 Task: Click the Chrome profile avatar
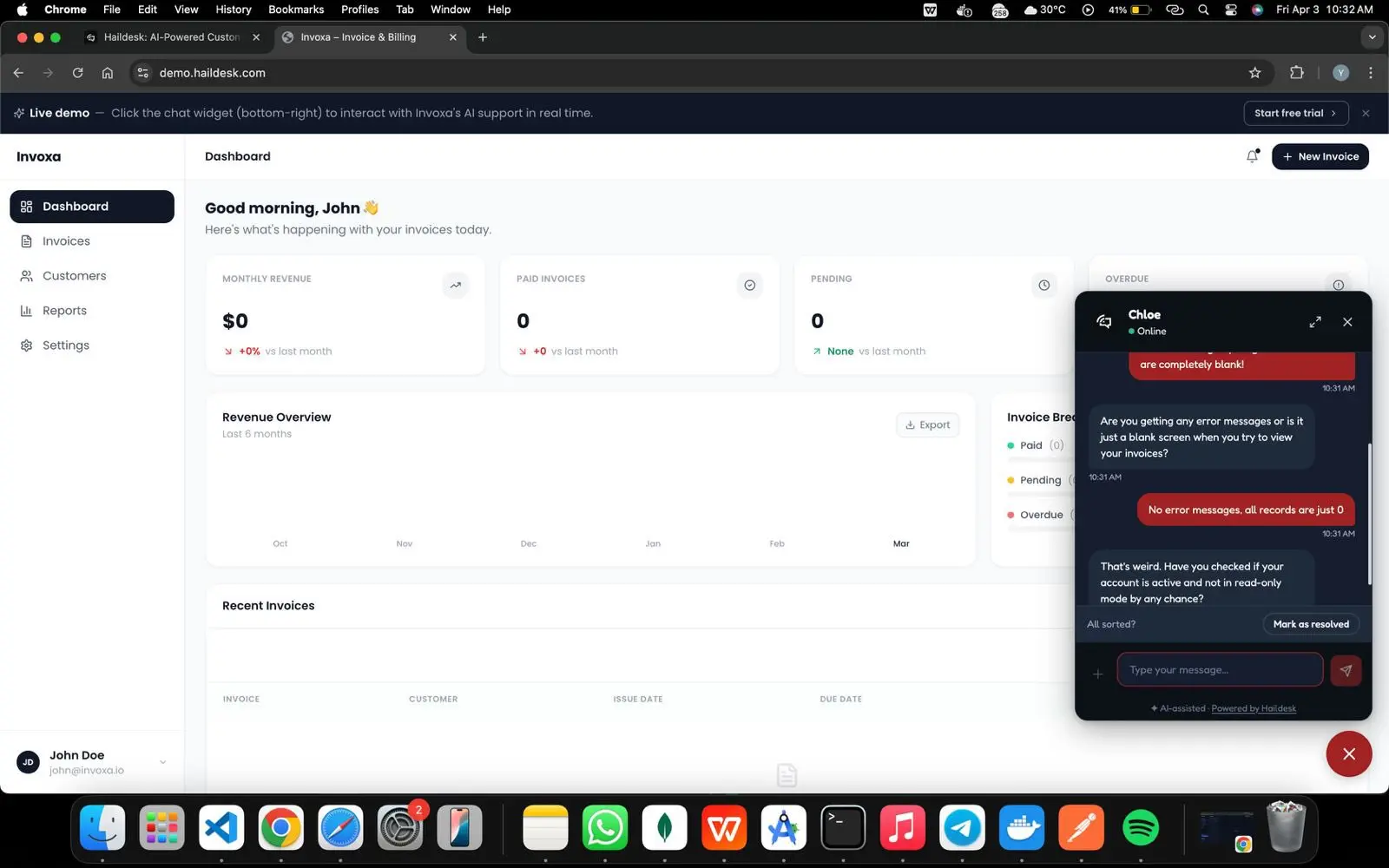(x=1340, y=73)
